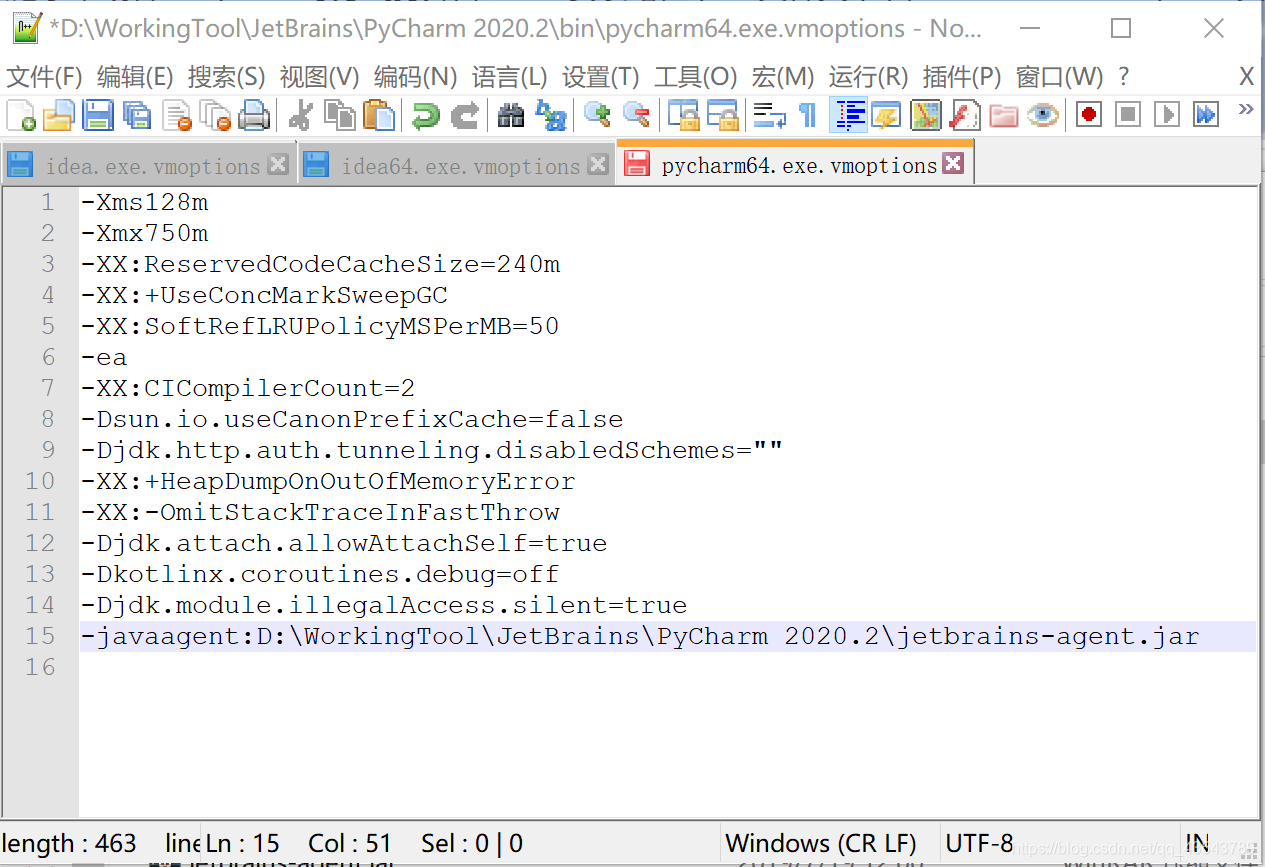Open the 宏(M) menu

coord(783,77)
